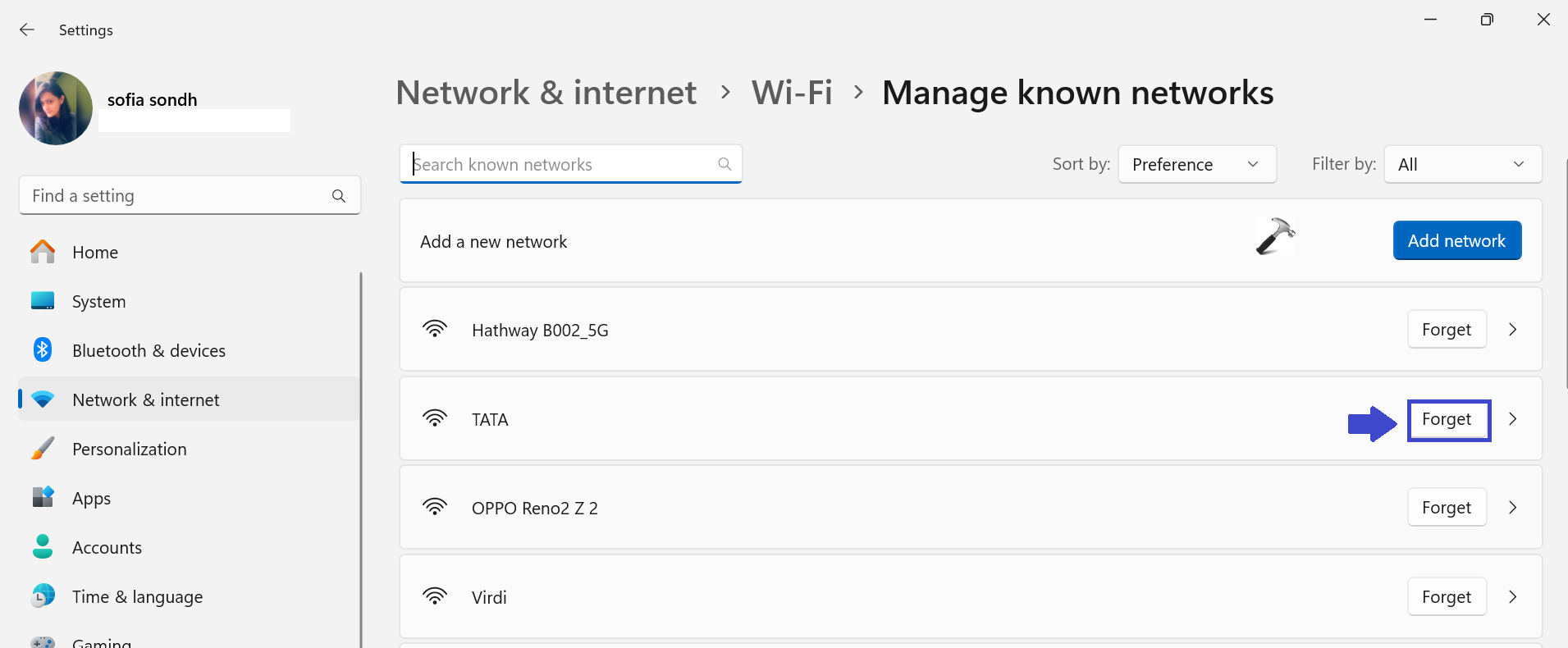Click the search magnifier in Find a setting
The height and width of the screenshot is (648, 1568).
[x=339, y=196]
